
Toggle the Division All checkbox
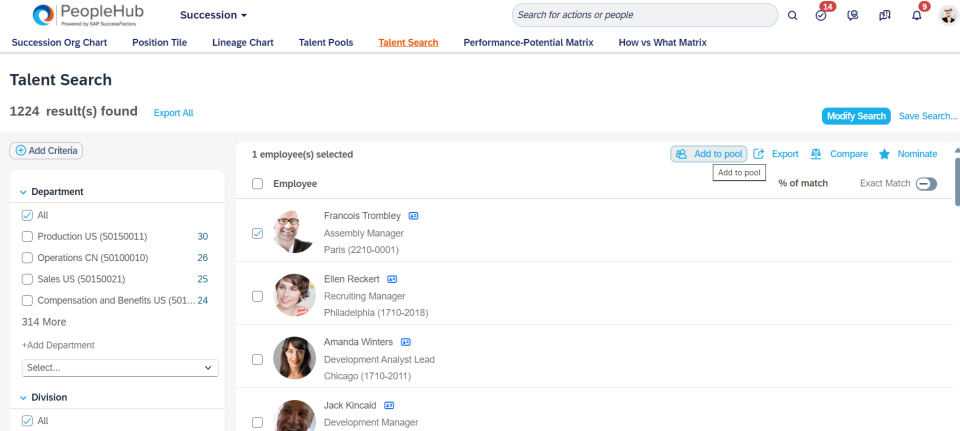[27, 421]
